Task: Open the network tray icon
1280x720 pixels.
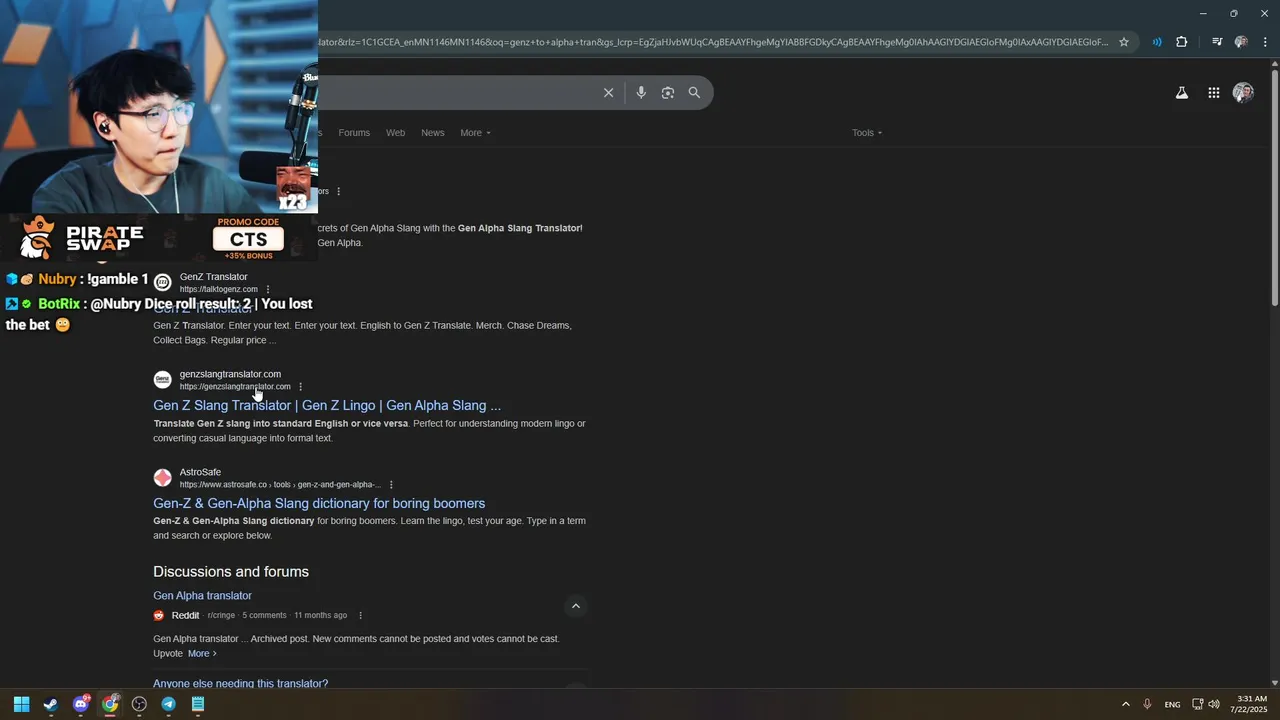Action: coord(1197,704)
